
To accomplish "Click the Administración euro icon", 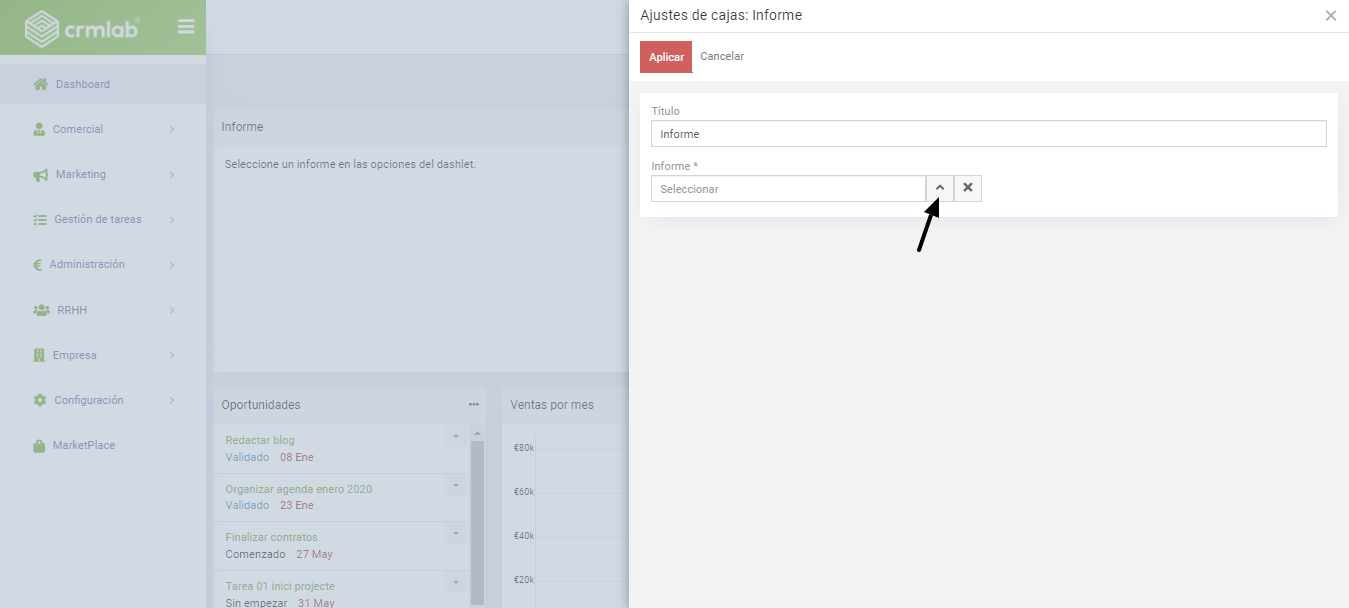I will click(37, 265).
